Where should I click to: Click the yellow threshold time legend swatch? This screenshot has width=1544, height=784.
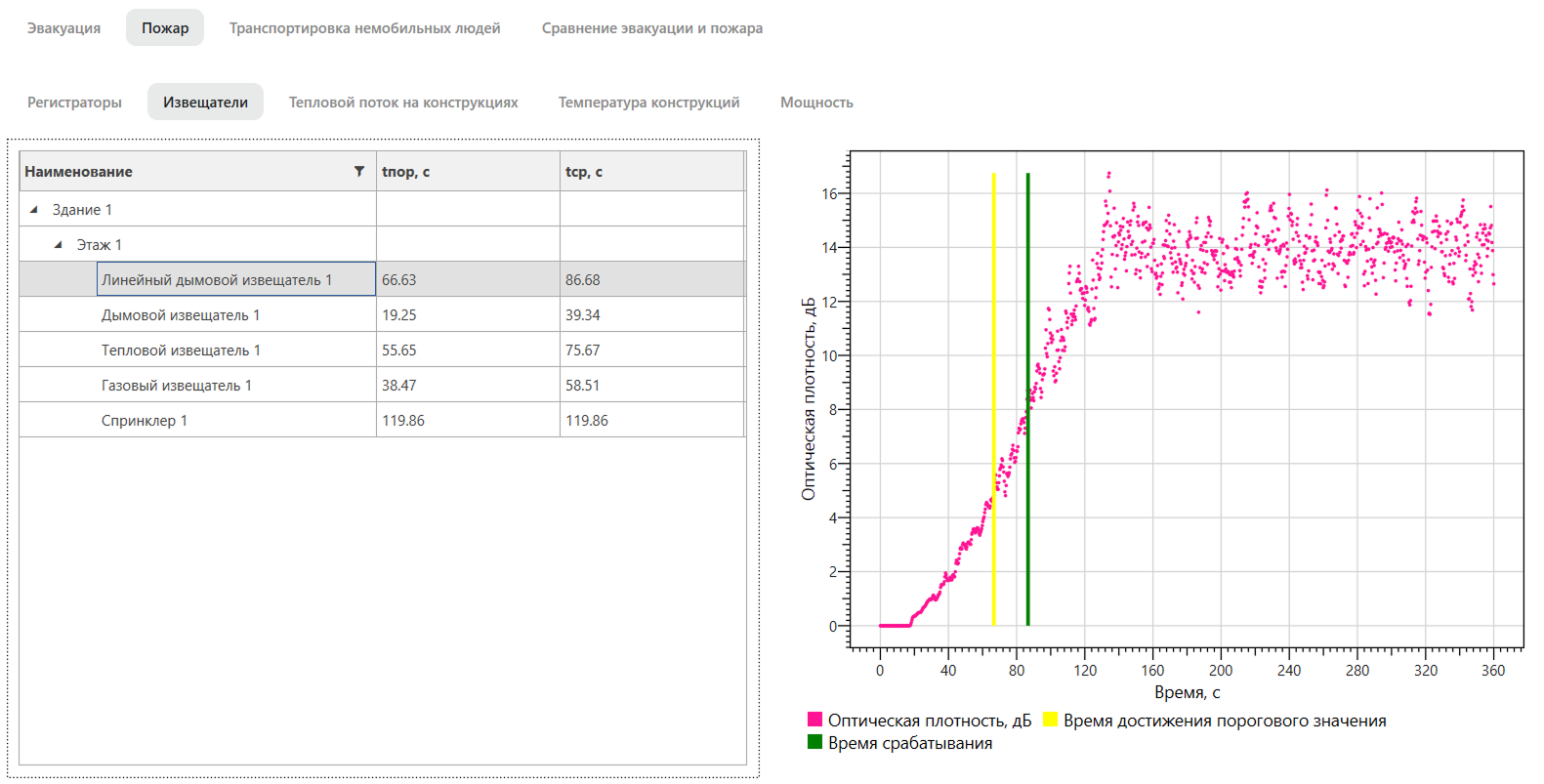pos(1050,720)
